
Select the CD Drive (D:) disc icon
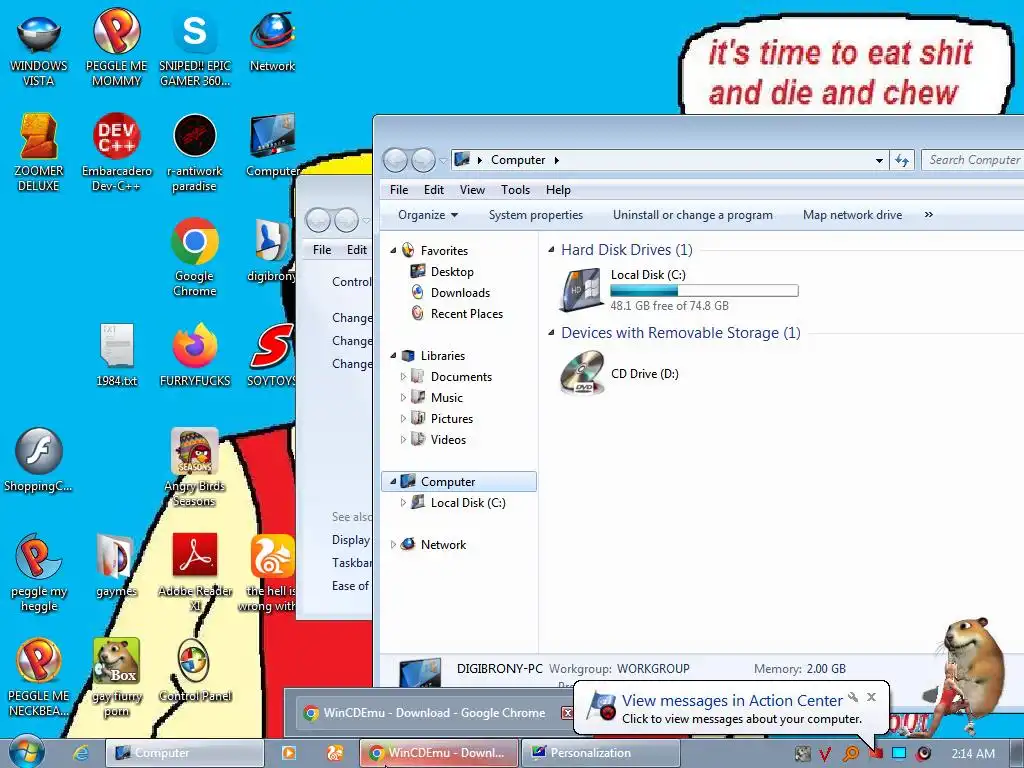[x=582, y=374]
